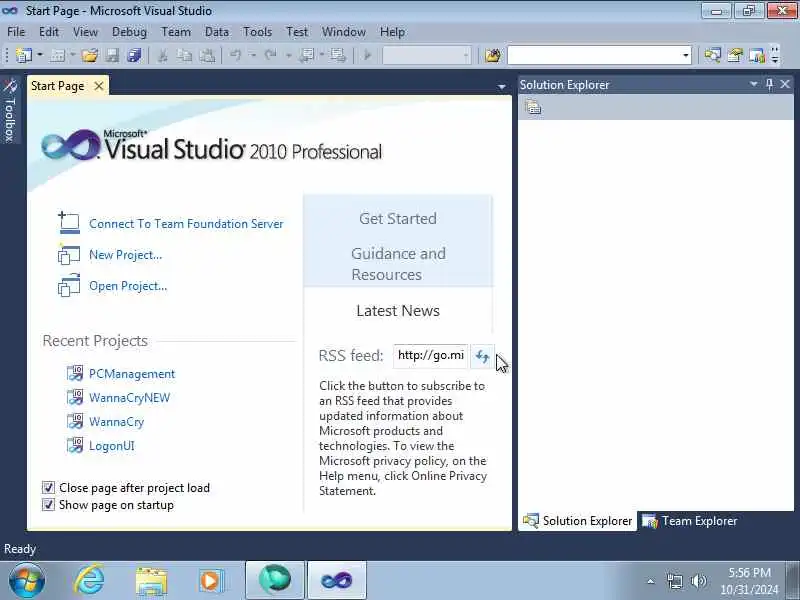Screen dimensions: 800x600
Task: Click the New Project toolbar icon
Action: click(x=24, y=55)
